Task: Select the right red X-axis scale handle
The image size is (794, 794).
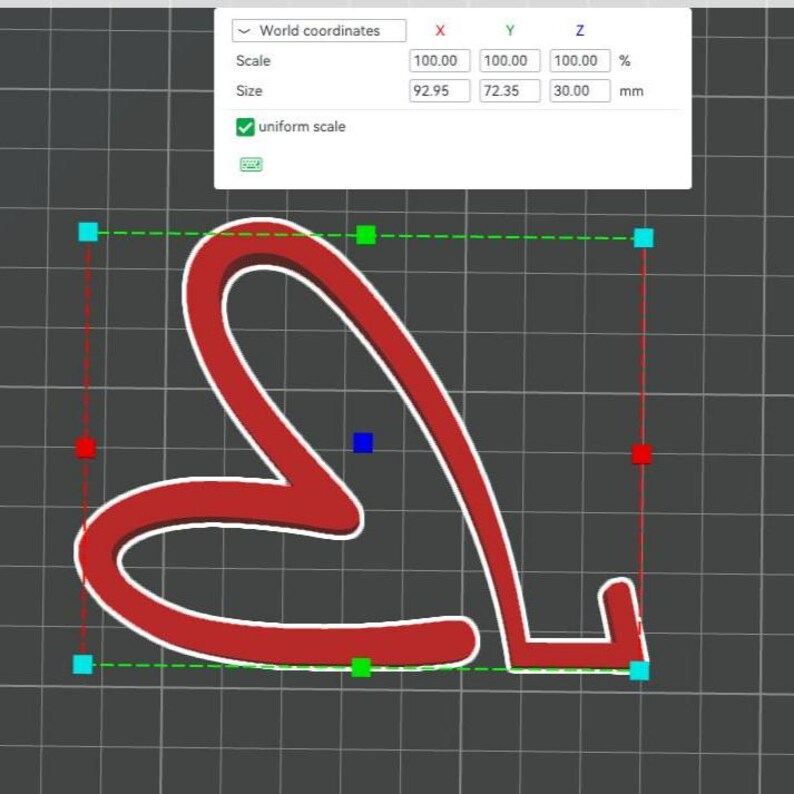Action: click(x=642, y=454)
